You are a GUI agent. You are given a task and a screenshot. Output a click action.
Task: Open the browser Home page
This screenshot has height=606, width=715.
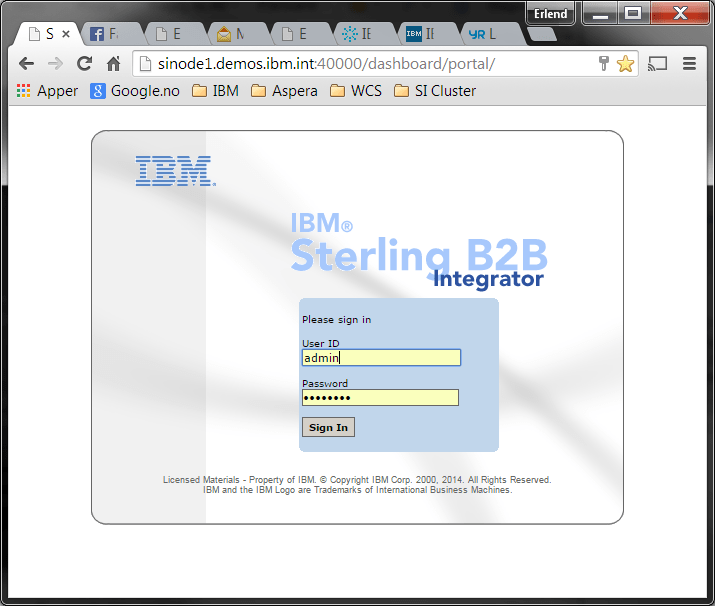click(114, 63)
